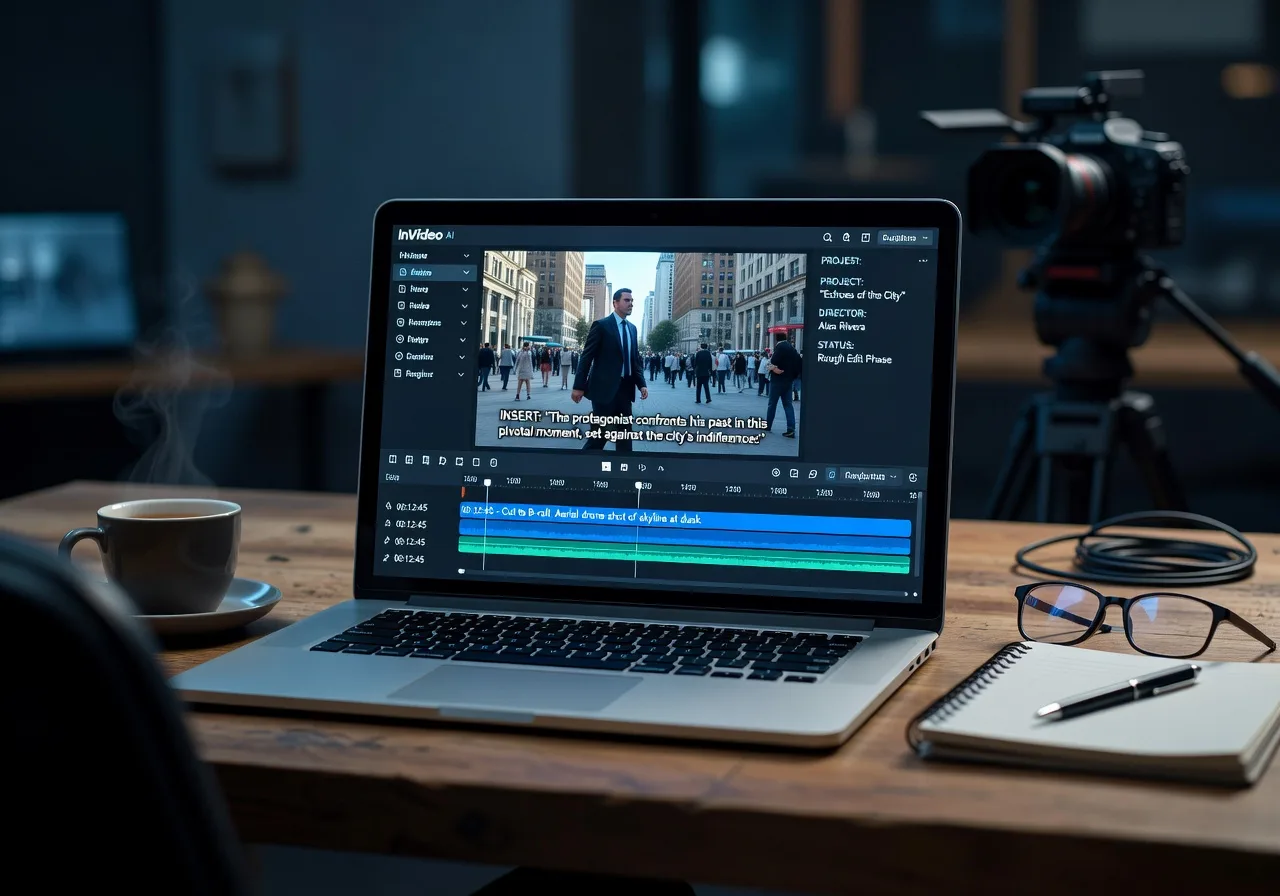Open the project options via the three-dot button
This screenshot has height=896, width=1280.
(x=924, y=260)
